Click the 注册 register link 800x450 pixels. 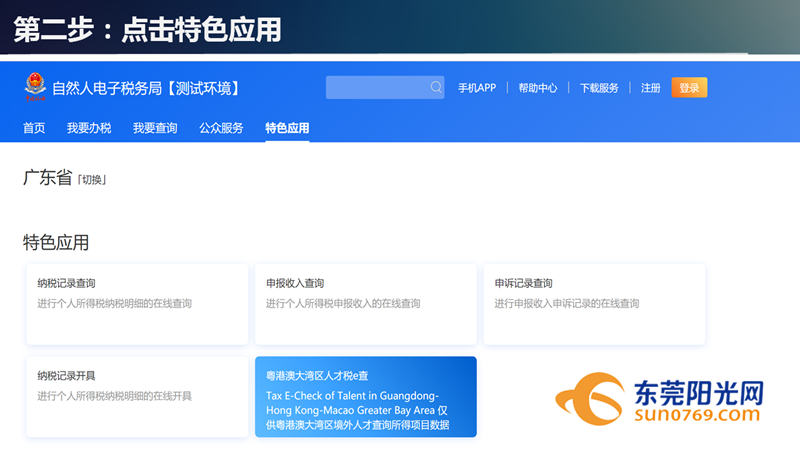(651, 88)
